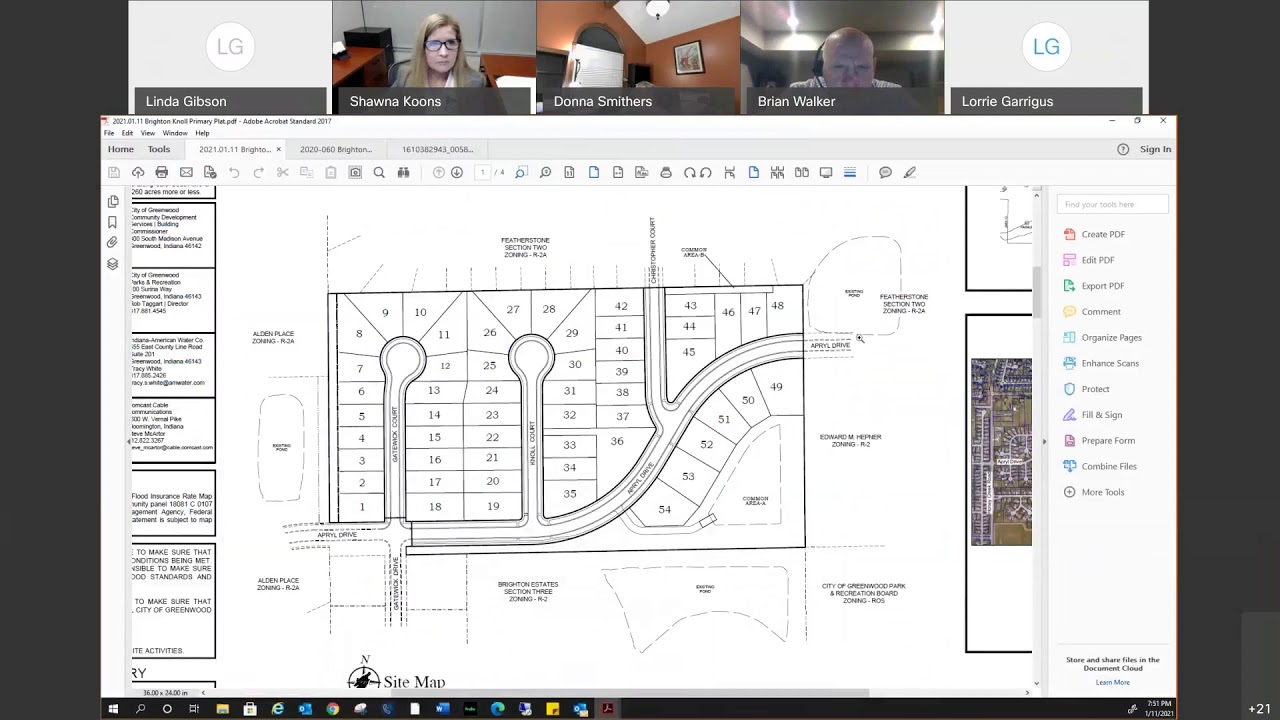This screenshot has height=720, width=1280.
Task: Click Shawna Koons video tile
Action: point(434,57)
